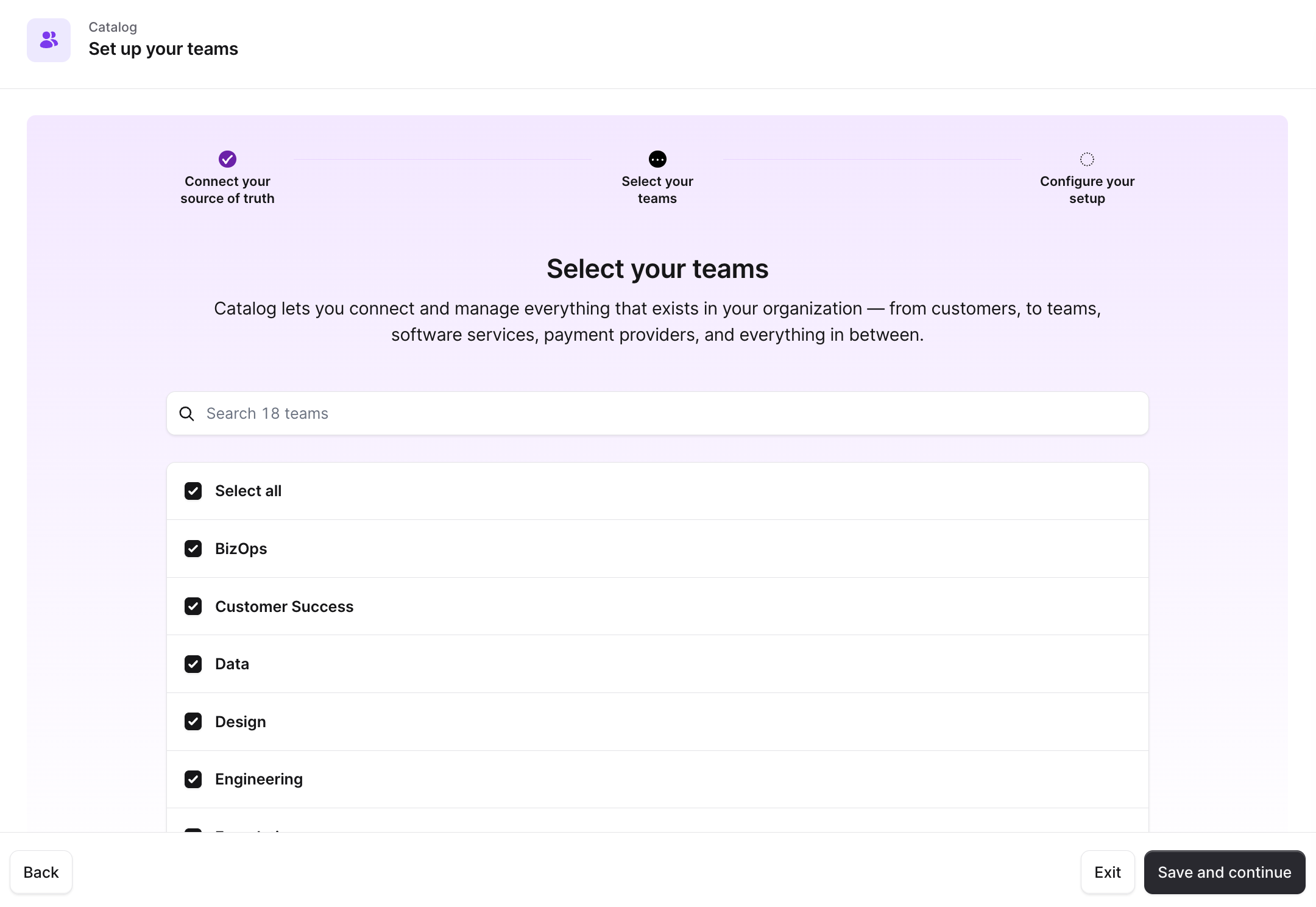
Task: Uncheck the BizOps team checkbox
Action: coord(193,549)
